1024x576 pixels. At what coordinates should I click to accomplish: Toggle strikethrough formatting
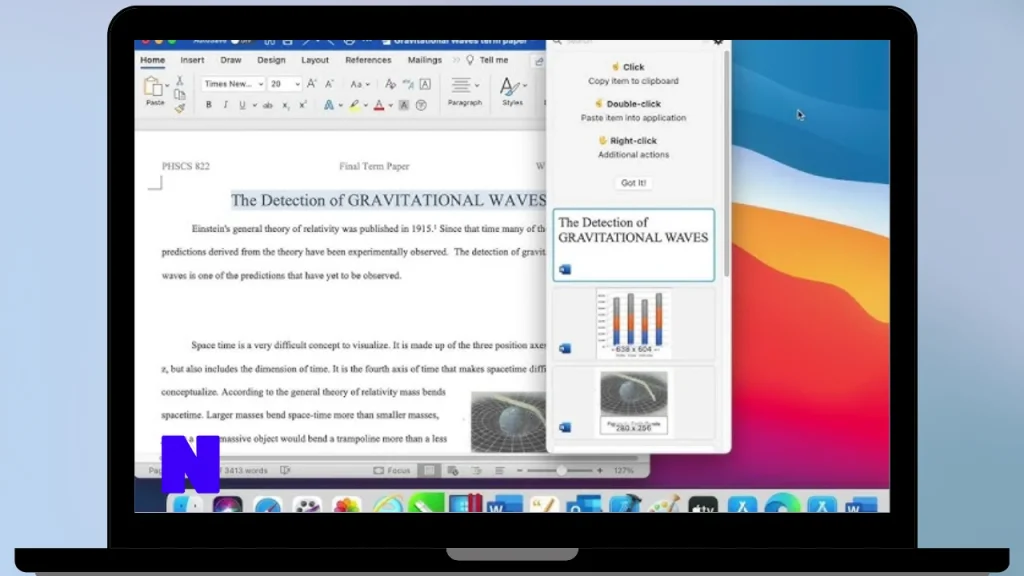(268, 105)
